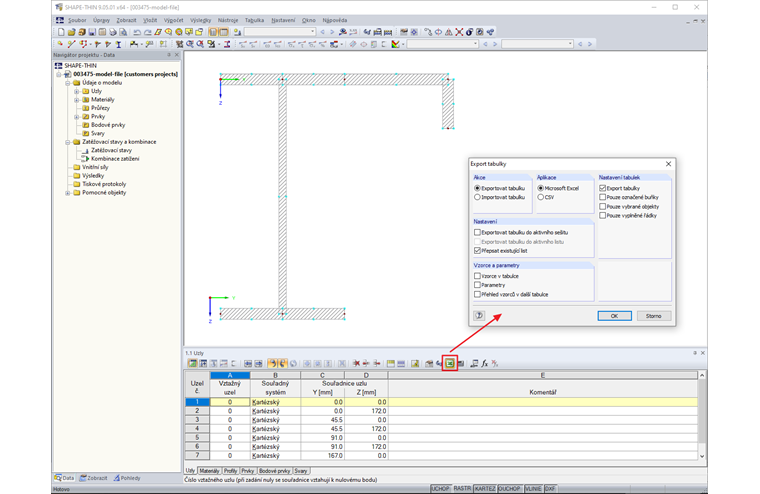Click the Save diskette icon in toolbar
Image resolution: width=760 pixels, height=494 pixels.
tap(92, 32)
